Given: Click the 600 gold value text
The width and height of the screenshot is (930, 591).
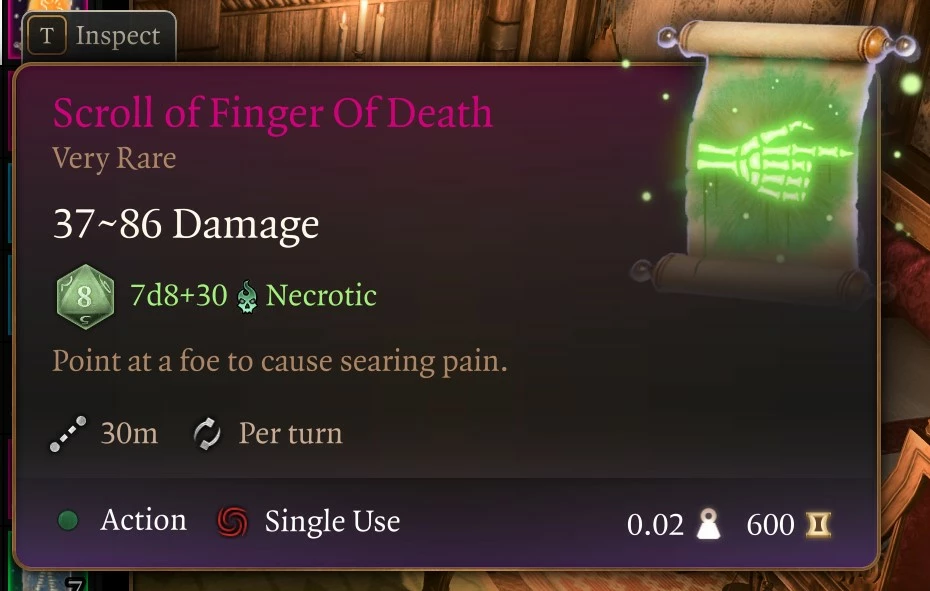Looking at the screenshot, I should (x=770, y=525).
